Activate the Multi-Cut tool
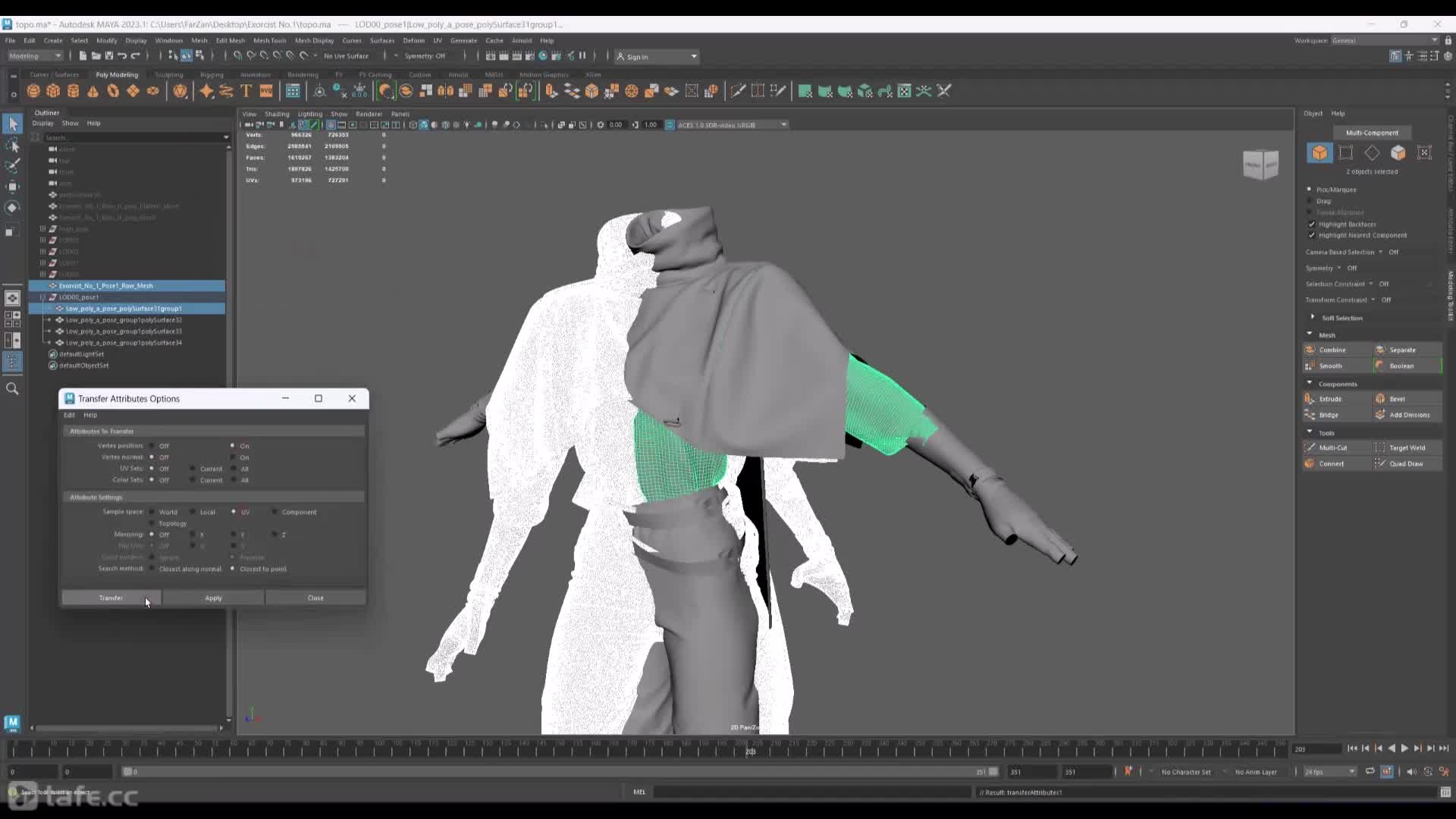This screenshot has height=819, width=1456. pos(1338,447)
